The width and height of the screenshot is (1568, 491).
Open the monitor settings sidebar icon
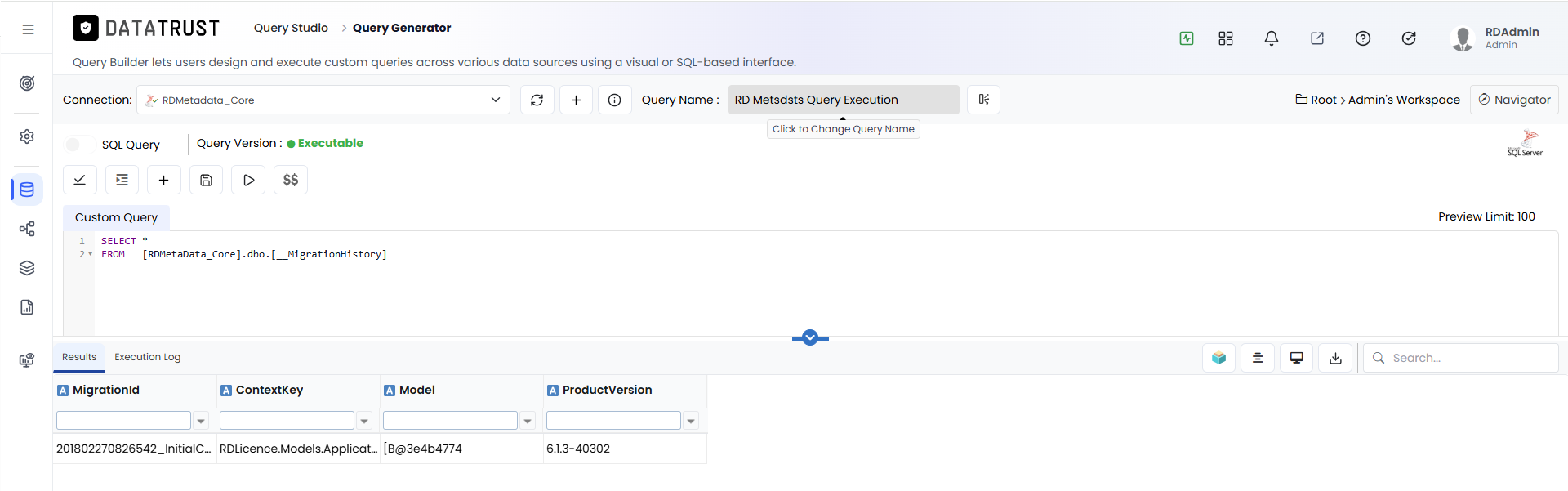click(27, 360)
